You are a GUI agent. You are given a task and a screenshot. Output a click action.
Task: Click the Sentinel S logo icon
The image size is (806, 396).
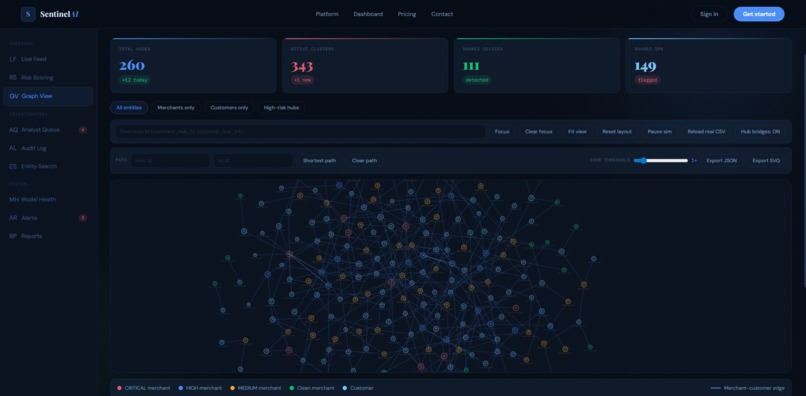pyautogui.click(x=28, y=14)
